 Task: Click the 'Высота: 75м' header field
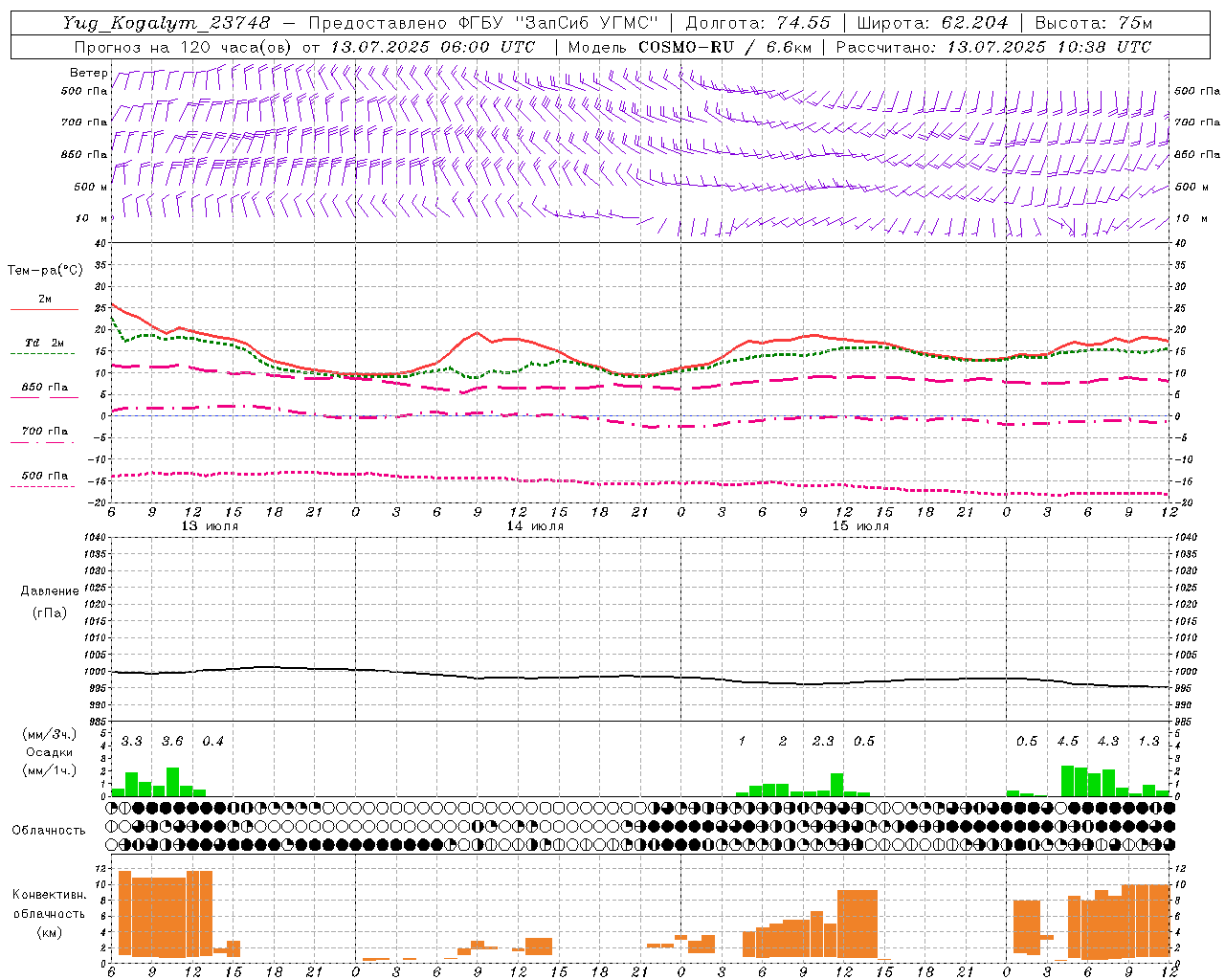tap(1094, 23)
